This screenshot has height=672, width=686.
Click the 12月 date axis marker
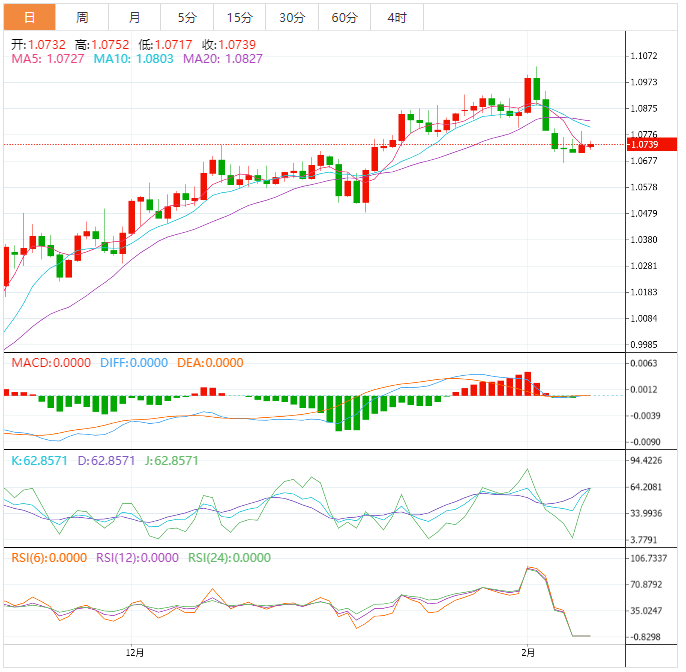coord(135,653)
